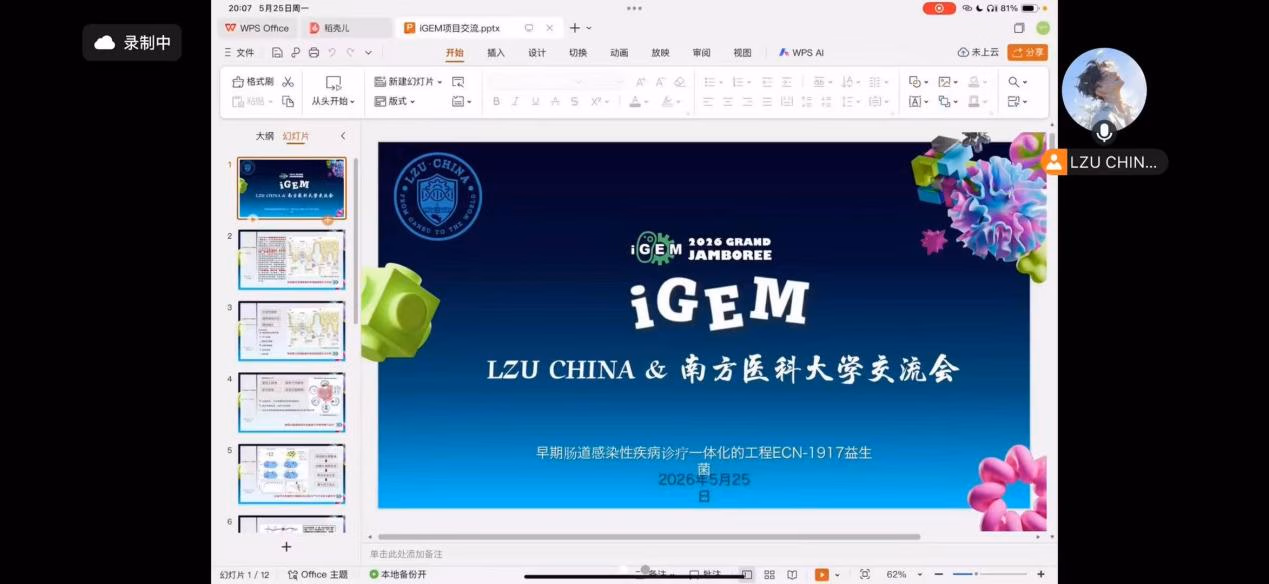This screenshot has width=1269, height=584.
Task: Switch to the 审阅 ribbon tab
Action: (x=701, y=53)
